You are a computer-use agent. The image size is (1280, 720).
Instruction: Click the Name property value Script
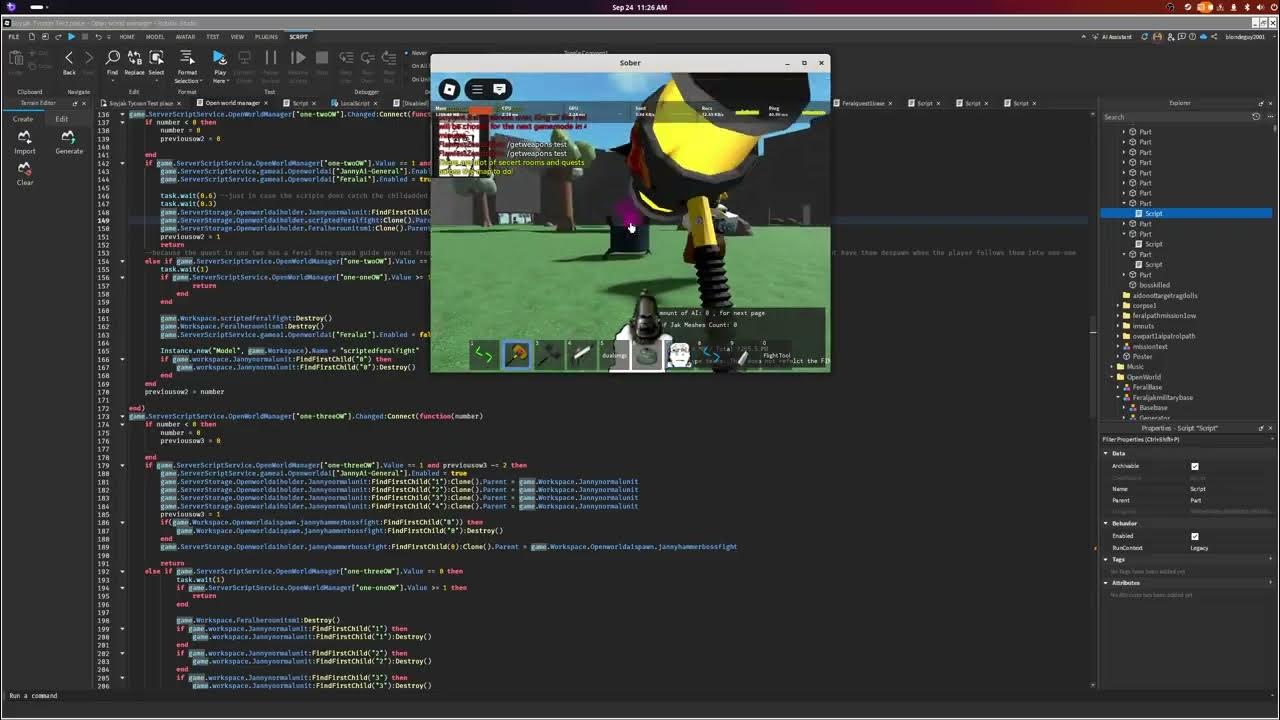(x=1197, y=489)
